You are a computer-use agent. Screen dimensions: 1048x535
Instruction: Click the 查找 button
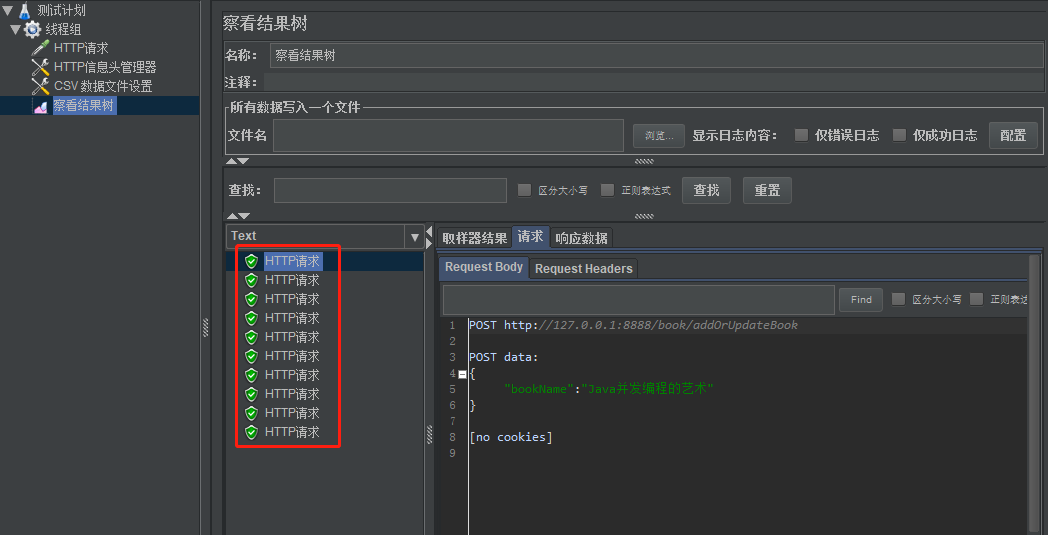pos(706,191)
